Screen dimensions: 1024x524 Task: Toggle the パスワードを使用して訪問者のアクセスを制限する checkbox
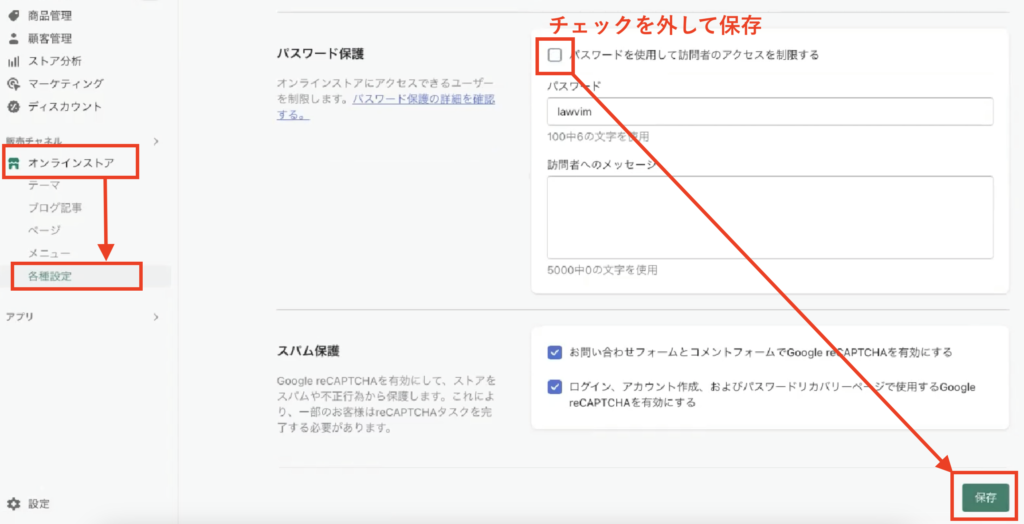coord(555,55)
